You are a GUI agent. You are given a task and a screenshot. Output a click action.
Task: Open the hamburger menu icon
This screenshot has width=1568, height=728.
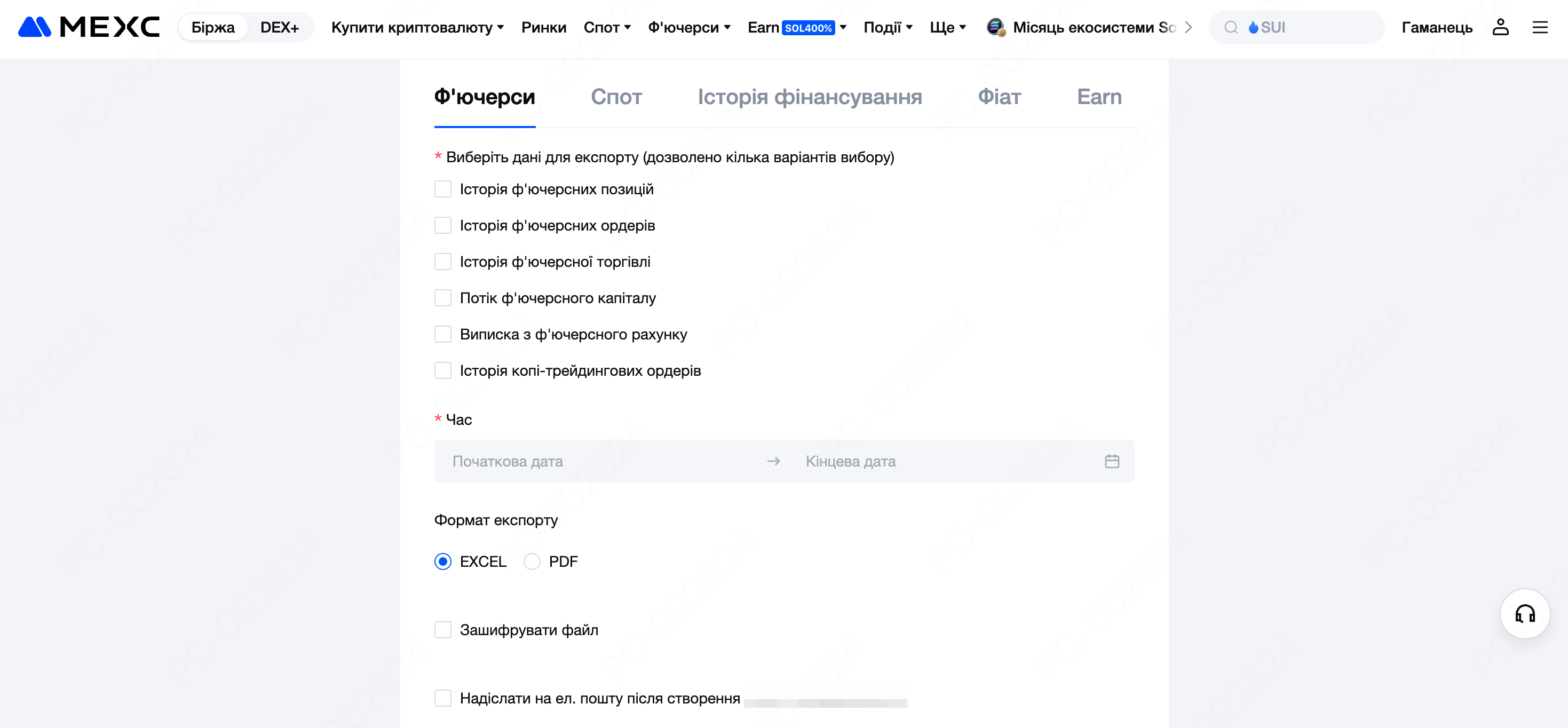[x=1540, y=27]
